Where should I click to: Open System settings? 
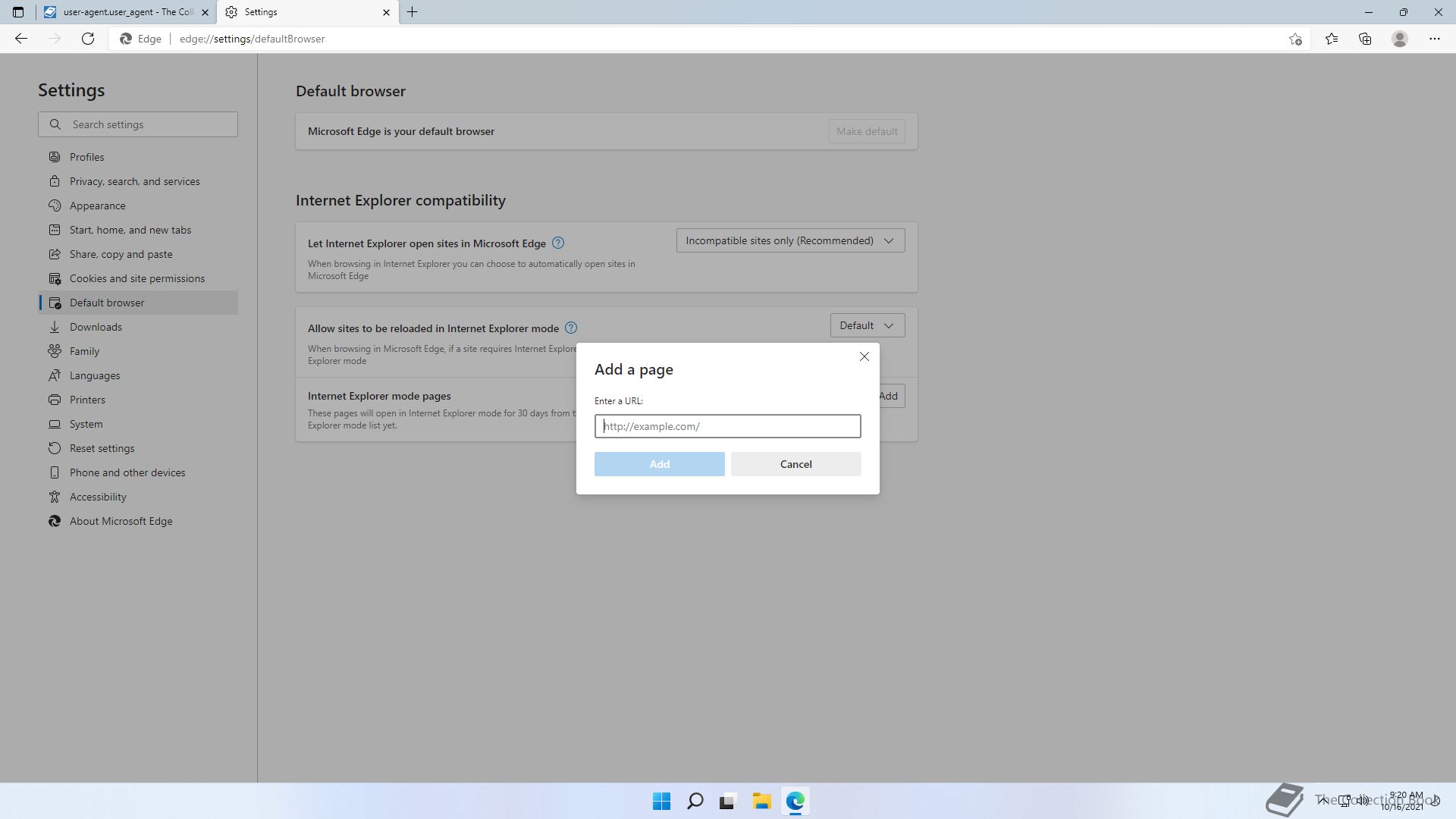[138, 424]
